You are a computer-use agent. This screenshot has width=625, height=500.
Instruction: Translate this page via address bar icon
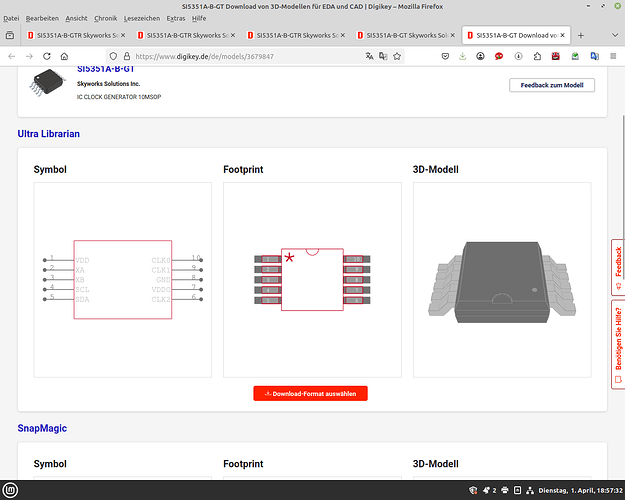pos(369,56)
